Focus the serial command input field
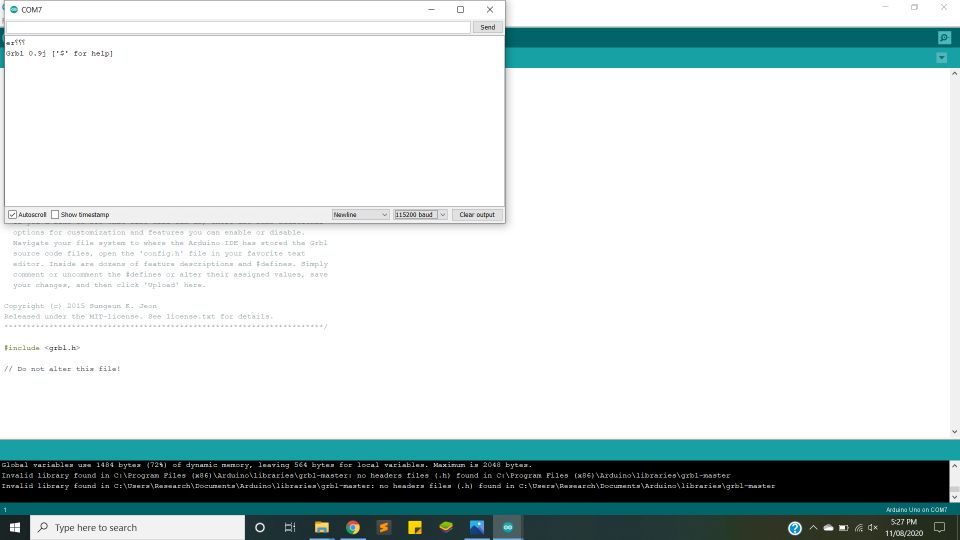The width and height of the screenshot is (960, 540). pyautogui.click(x=238, y=27)
